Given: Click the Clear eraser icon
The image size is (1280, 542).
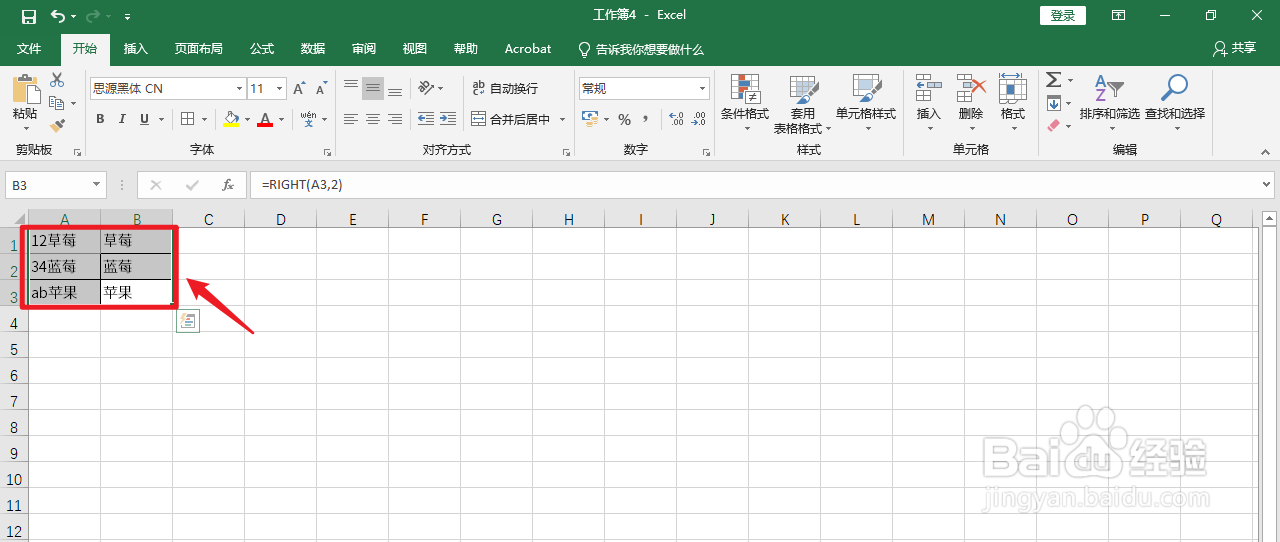Looking at the screenshot, I should (1053, 126).
